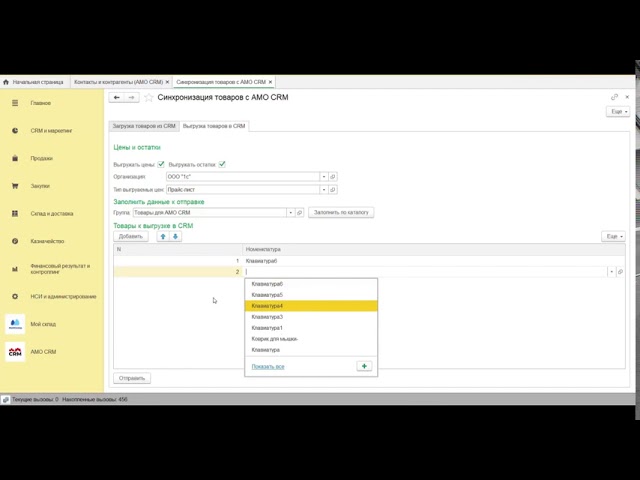
Task: Click the Мой склад sidebar icon
Action: (15, 324)
